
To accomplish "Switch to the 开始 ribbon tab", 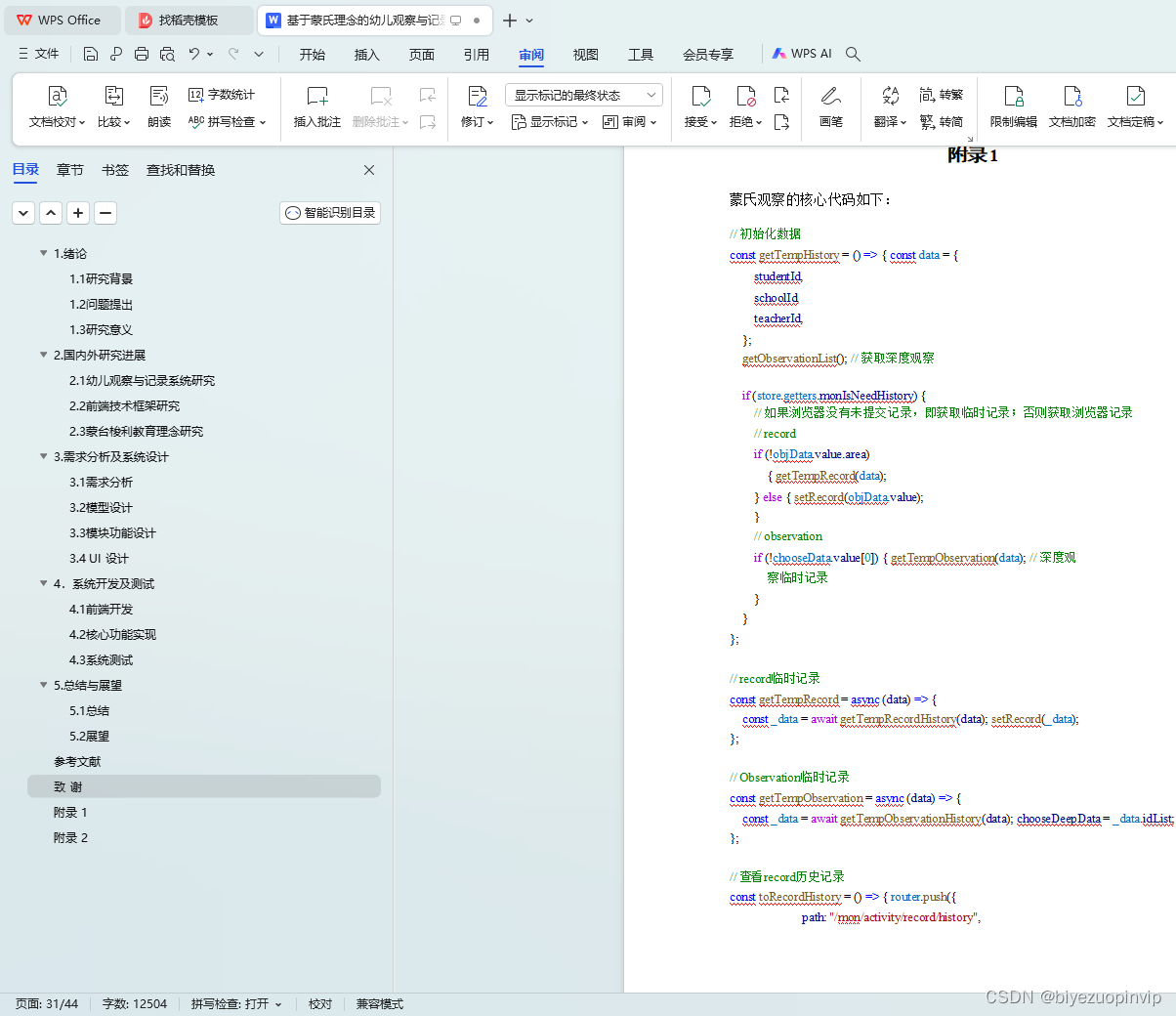I will (313, 55).
